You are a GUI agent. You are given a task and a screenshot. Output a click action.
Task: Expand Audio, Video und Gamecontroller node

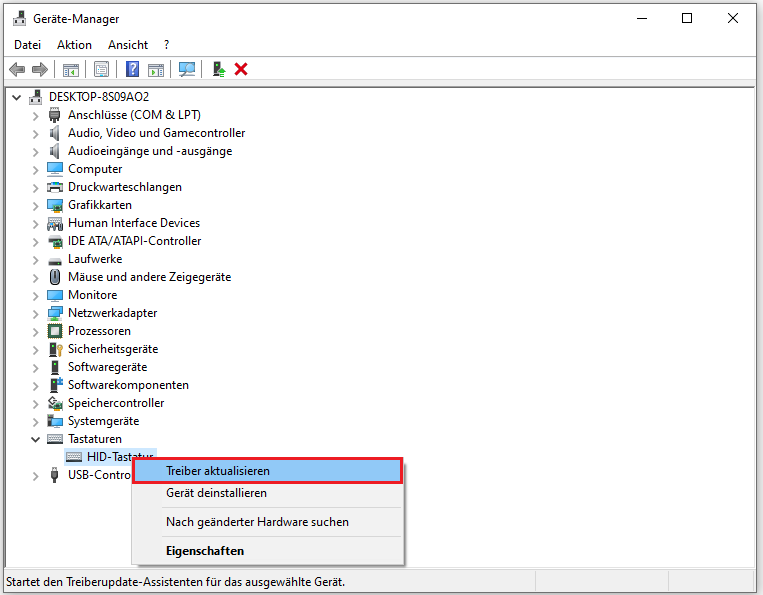35,134
